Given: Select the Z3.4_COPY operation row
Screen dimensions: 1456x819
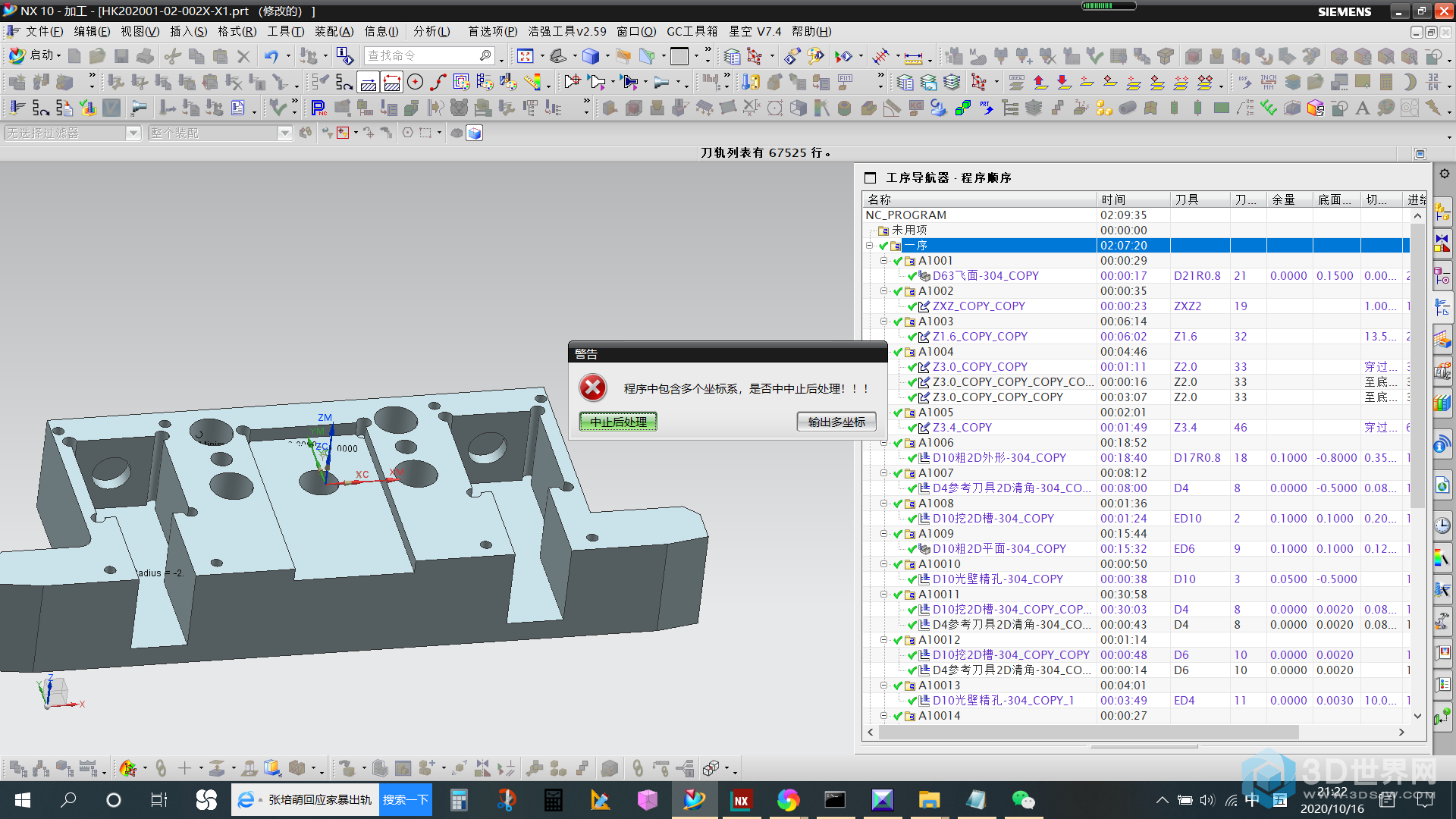Looking at the screenshot, I should point(962,427).
